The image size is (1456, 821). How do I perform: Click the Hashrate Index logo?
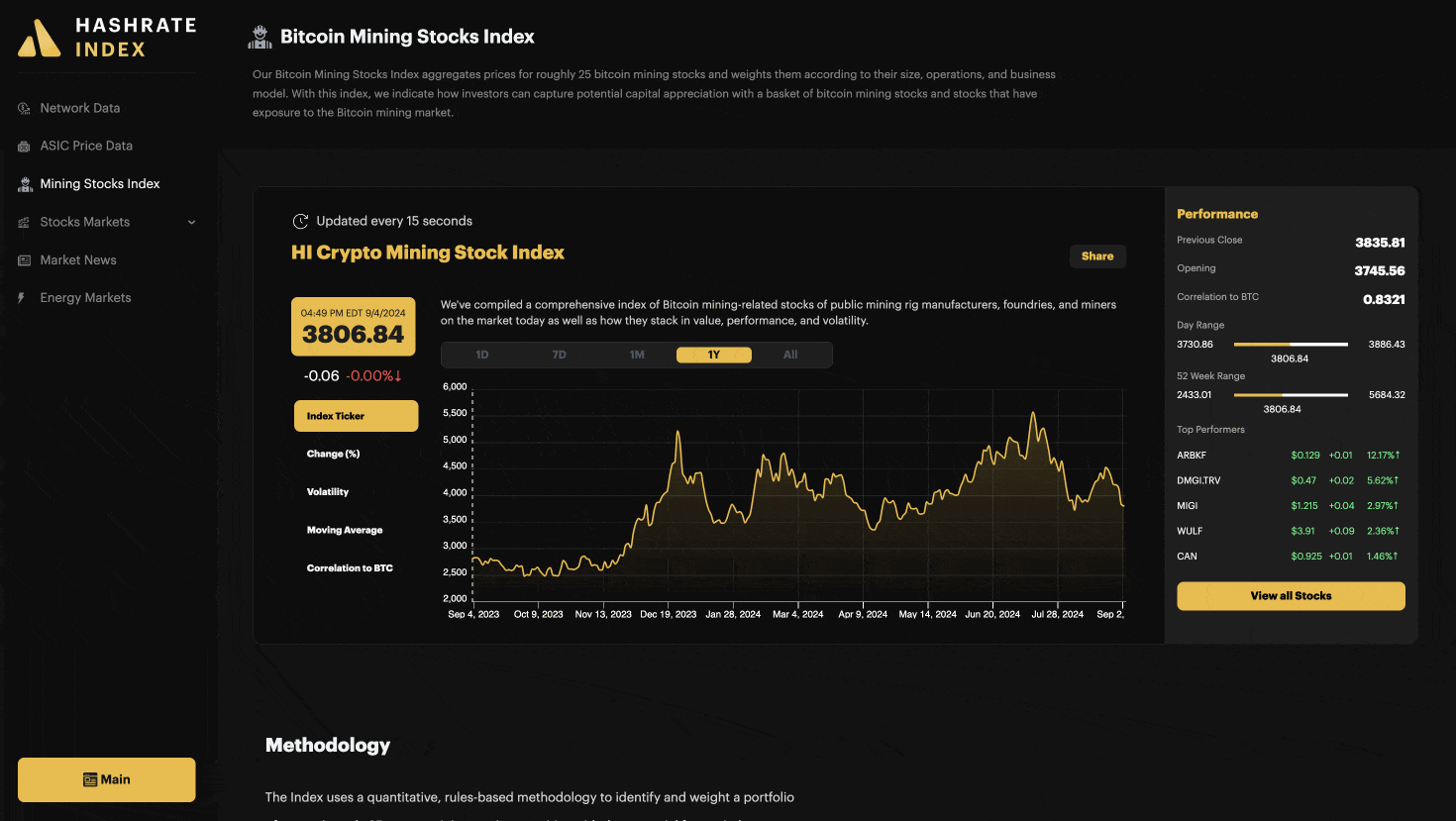107,38
